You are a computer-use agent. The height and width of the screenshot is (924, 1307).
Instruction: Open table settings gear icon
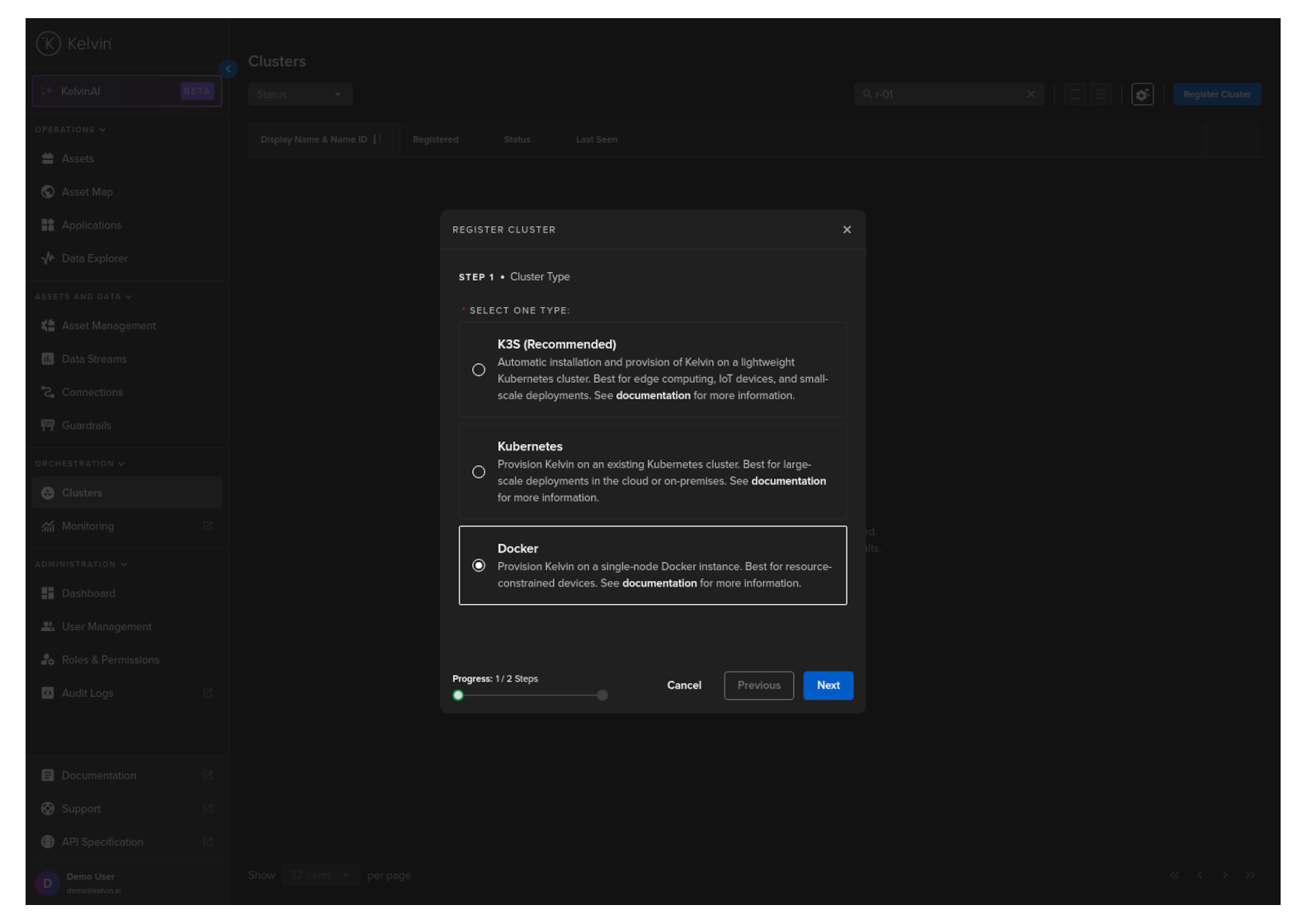coord(1142,95)
